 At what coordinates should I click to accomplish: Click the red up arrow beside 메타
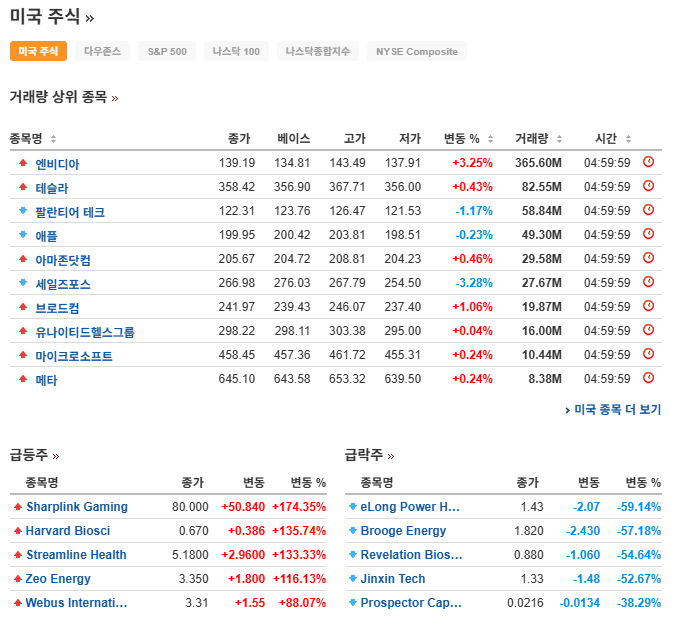click(23, 379)
